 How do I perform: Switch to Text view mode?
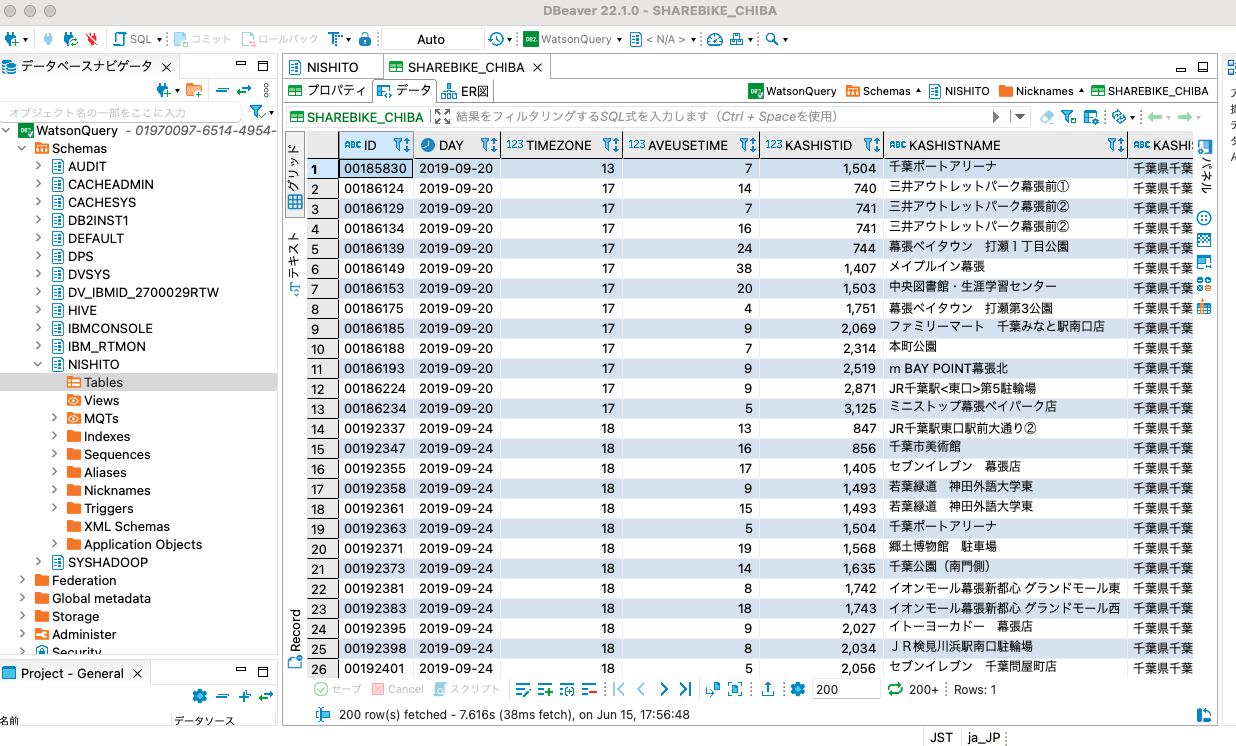[x=295, y=263]
